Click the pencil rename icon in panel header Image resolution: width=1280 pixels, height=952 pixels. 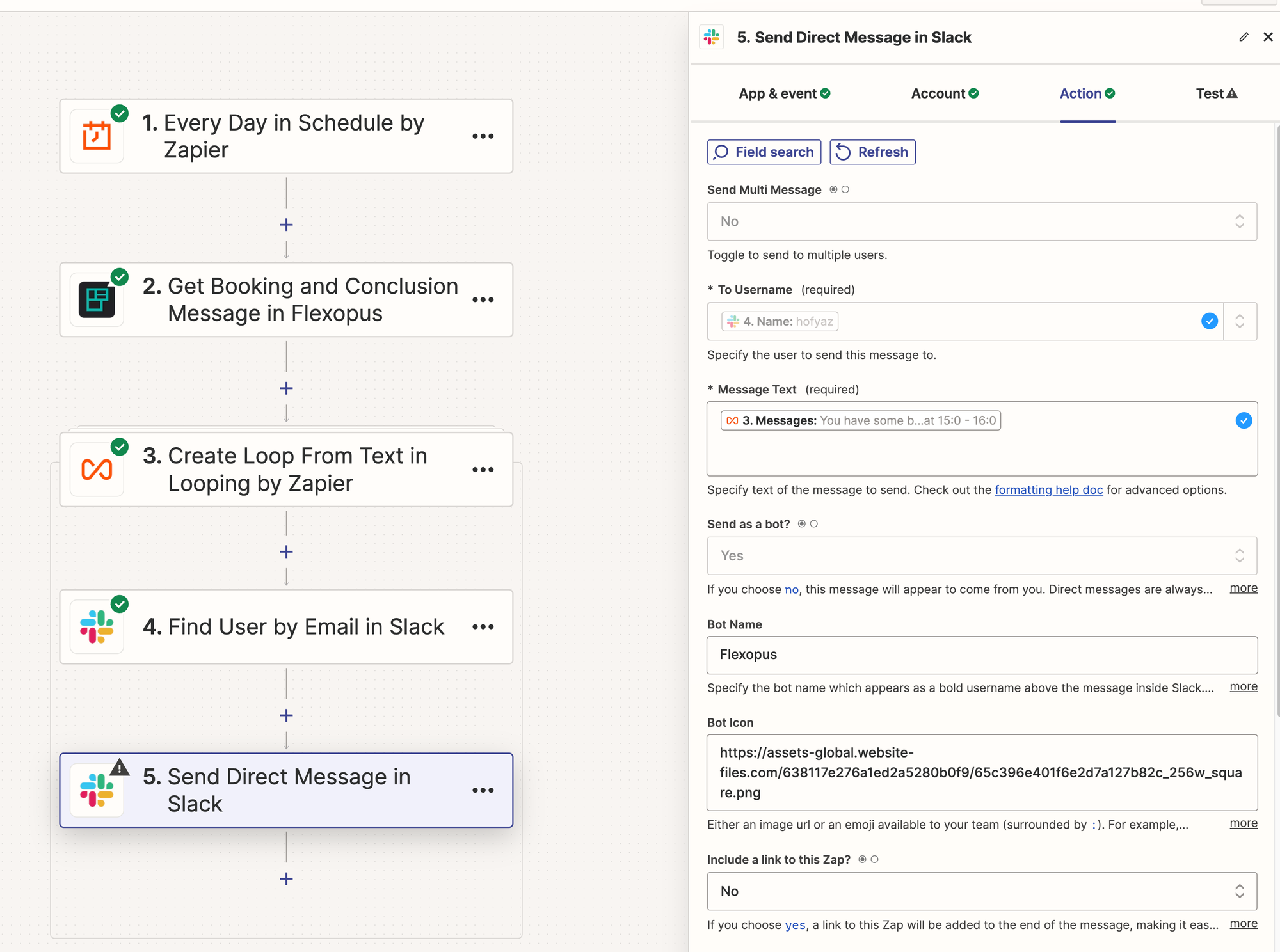pos(1244,37)
